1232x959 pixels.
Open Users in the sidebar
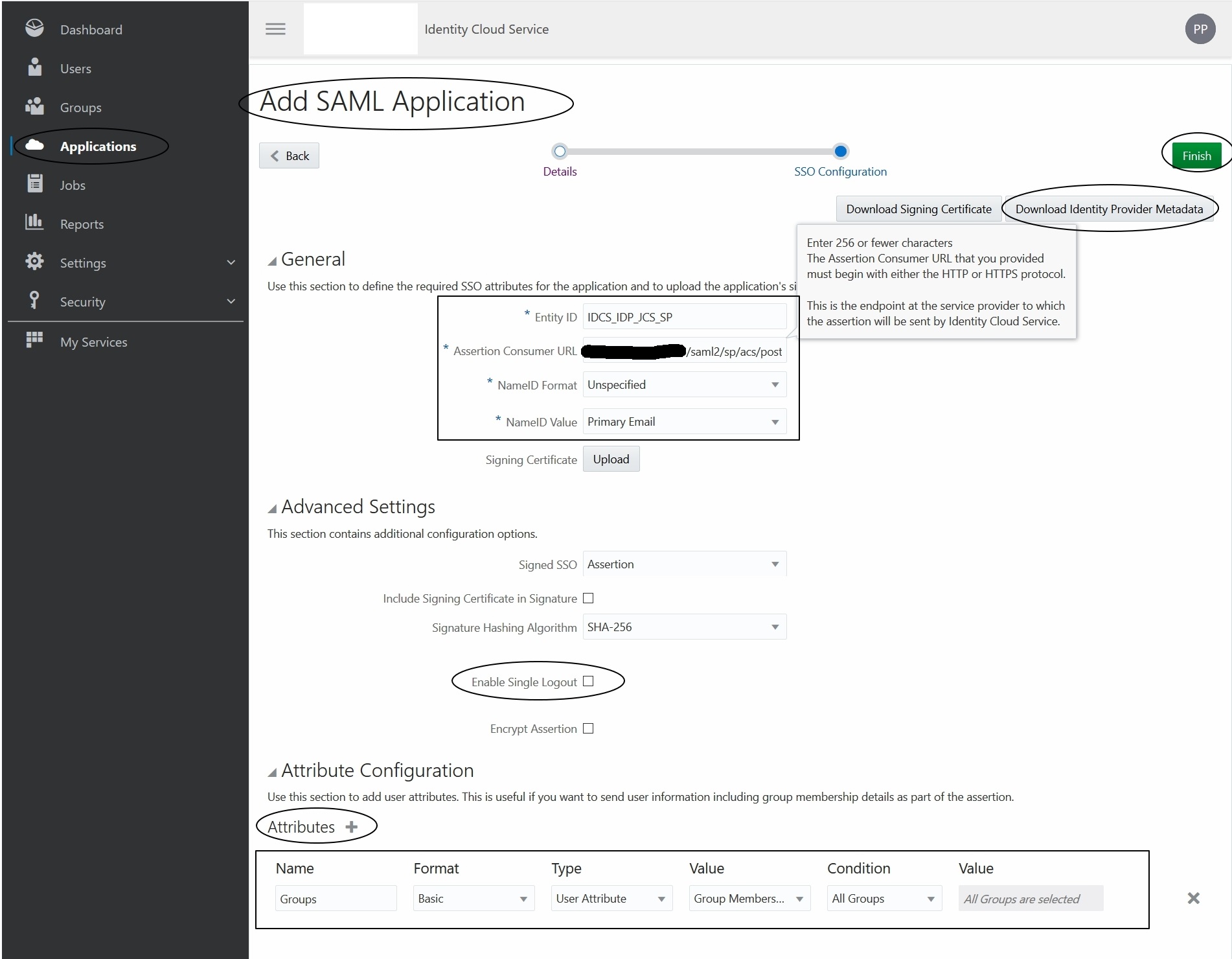76,69
